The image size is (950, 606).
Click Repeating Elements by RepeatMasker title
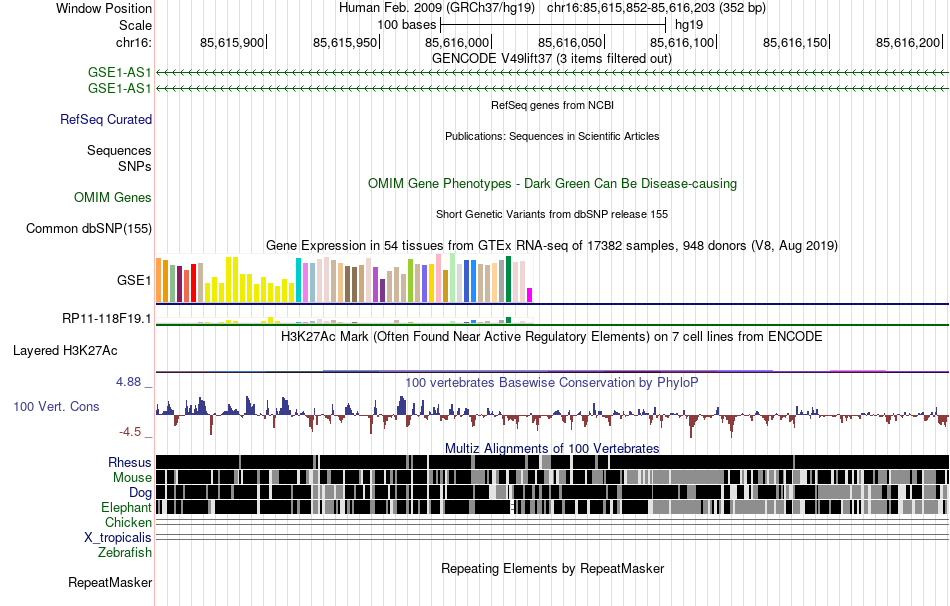pyautogui.click(x=553, y=568)
